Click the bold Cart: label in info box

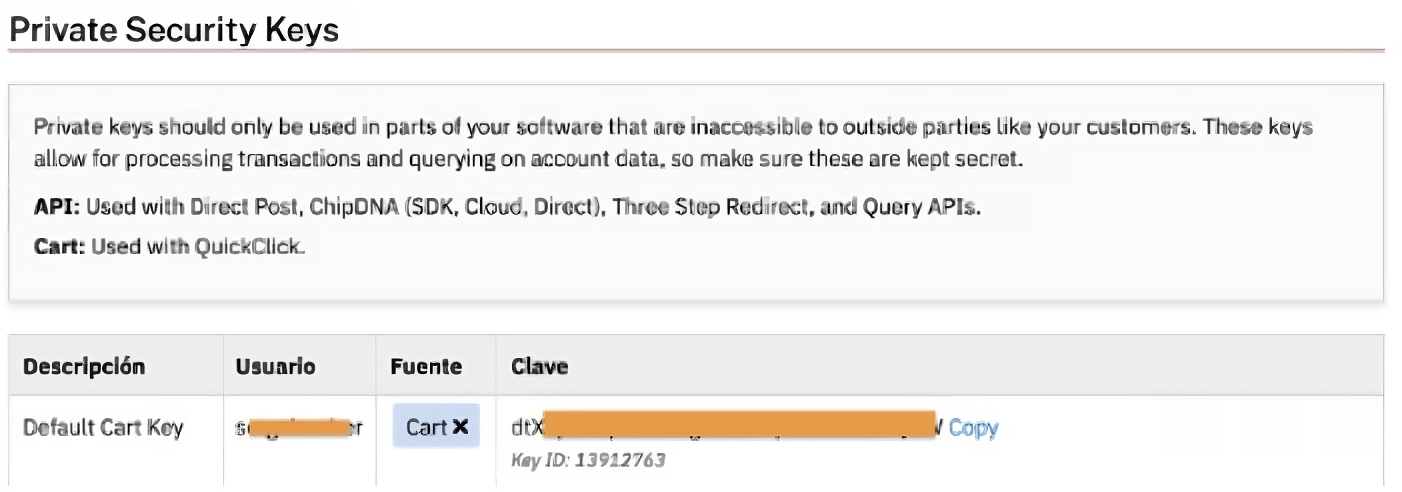pos(59,246)
